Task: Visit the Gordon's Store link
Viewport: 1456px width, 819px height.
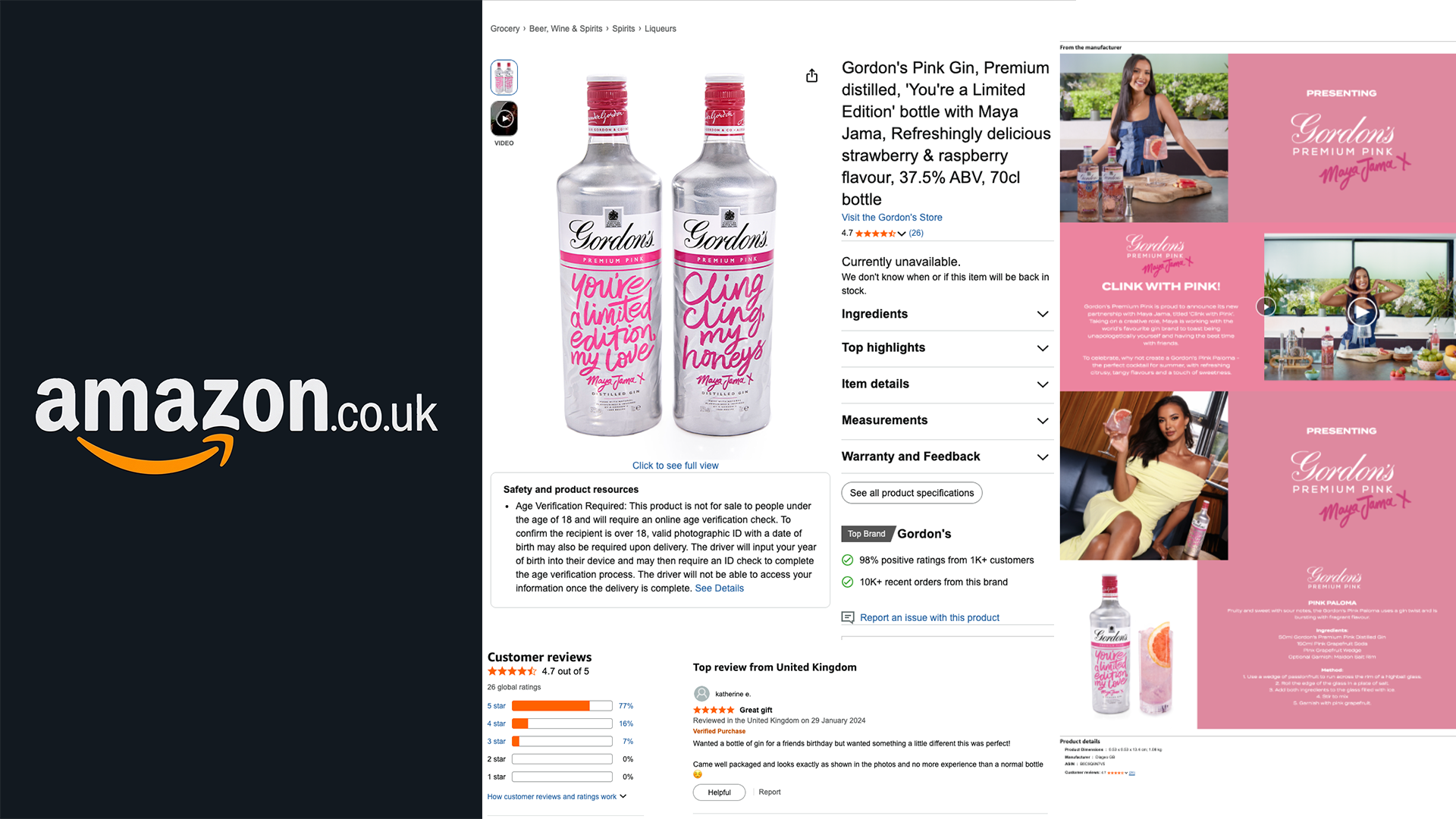Action: point(892,217)
